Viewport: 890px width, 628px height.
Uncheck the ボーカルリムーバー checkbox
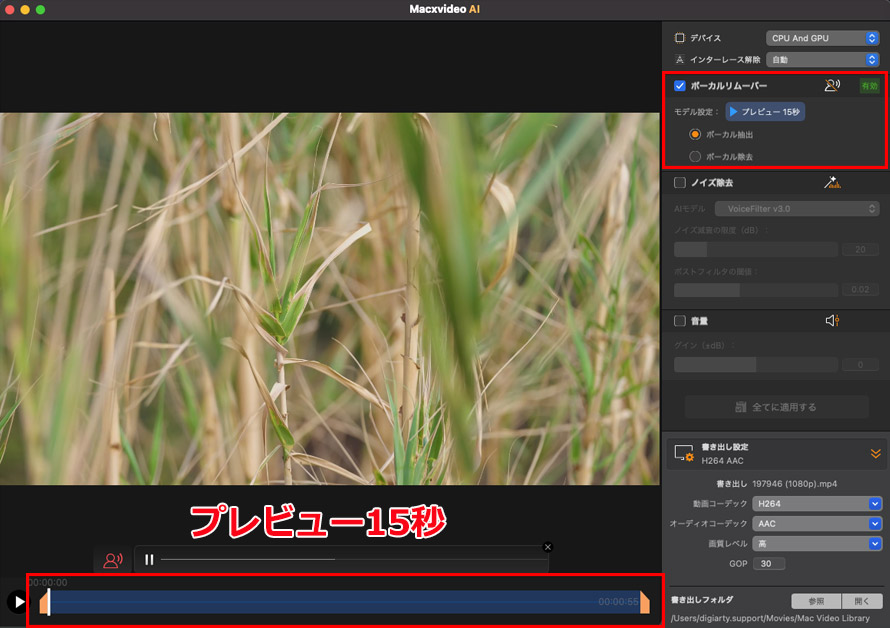[680, 86]
